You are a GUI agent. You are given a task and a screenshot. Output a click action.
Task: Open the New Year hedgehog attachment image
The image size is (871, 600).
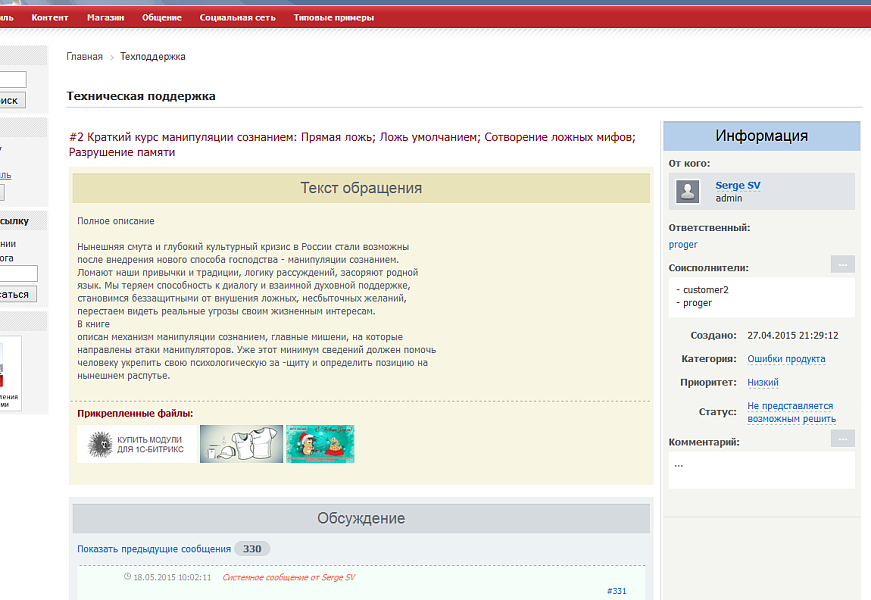pos(320,444)
